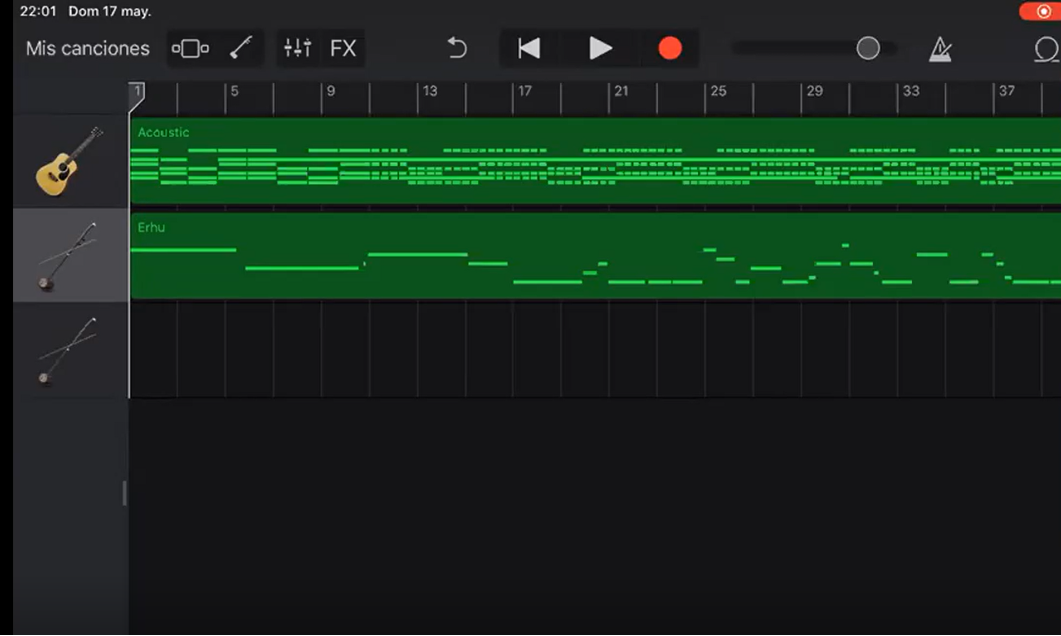Tap bar 29 on the ruler
This screenshot has width=1061, height=636.
pyautogui.click(x=815, y=91)
